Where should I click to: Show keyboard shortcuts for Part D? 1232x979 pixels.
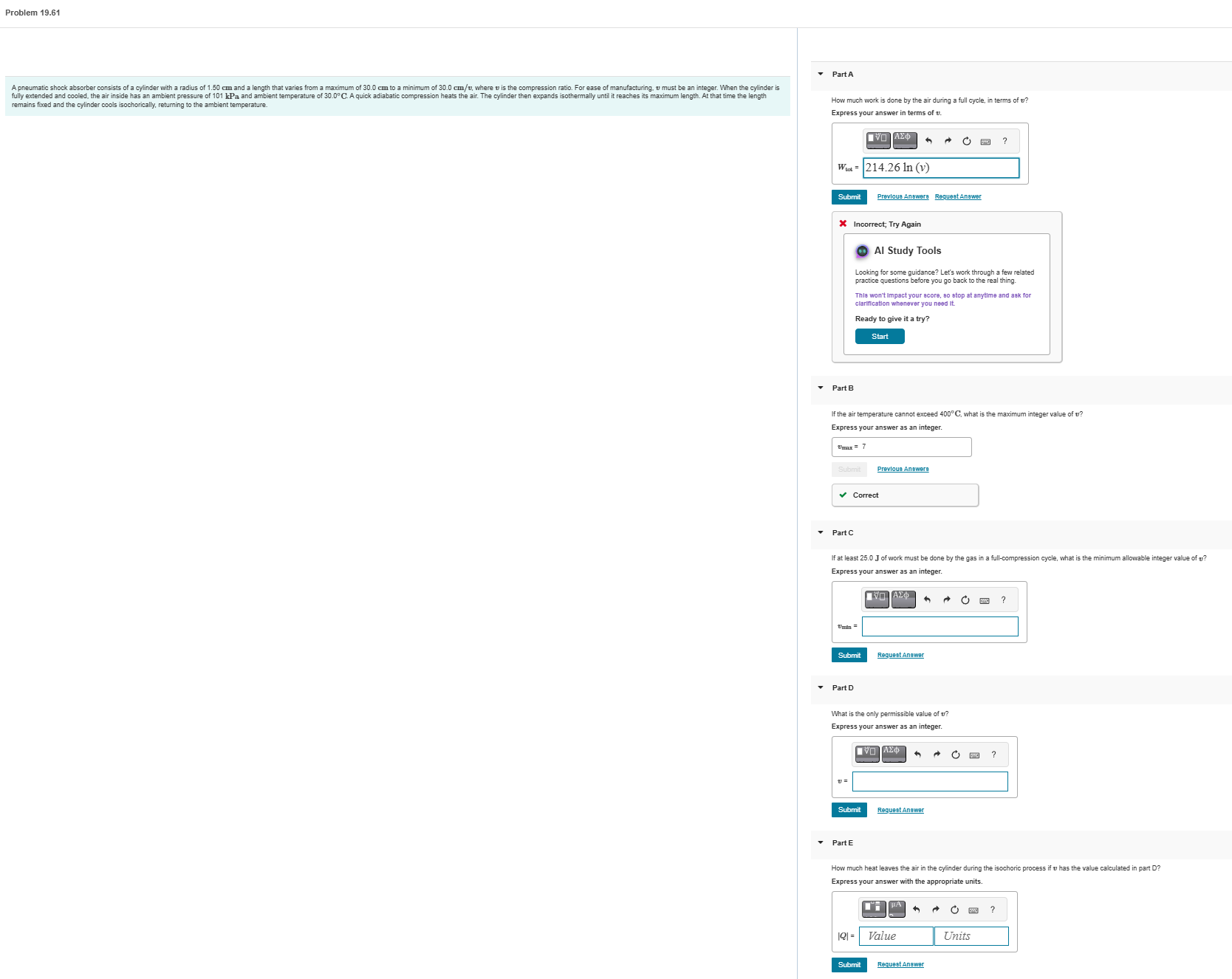(x=974, y=755)
